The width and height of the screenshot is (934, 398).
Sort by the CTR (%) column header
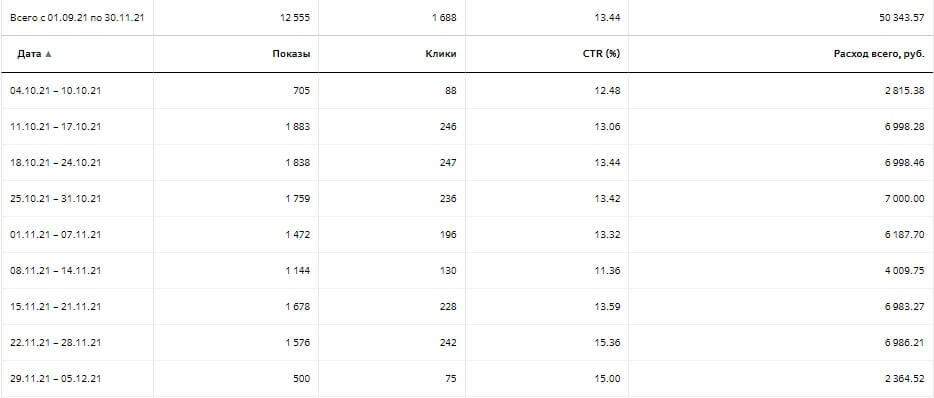(602, 54)
